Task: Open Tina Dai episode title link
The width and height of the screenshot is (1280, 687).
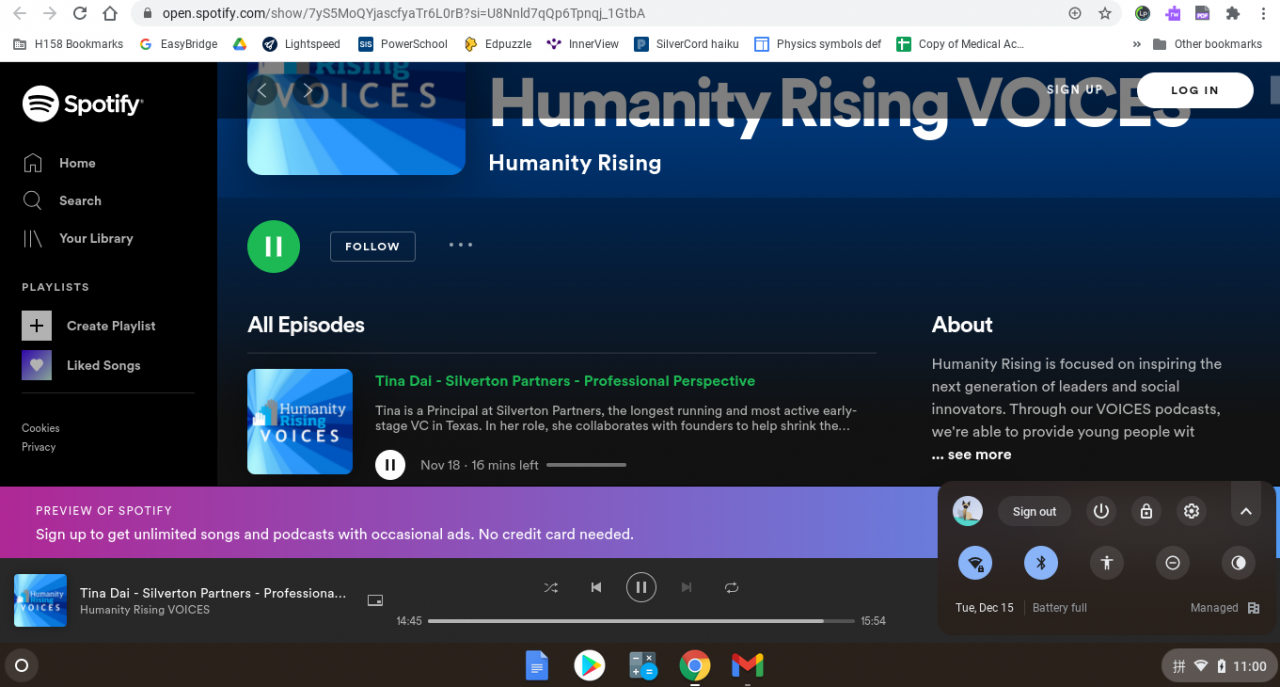Action: (565, 381)
